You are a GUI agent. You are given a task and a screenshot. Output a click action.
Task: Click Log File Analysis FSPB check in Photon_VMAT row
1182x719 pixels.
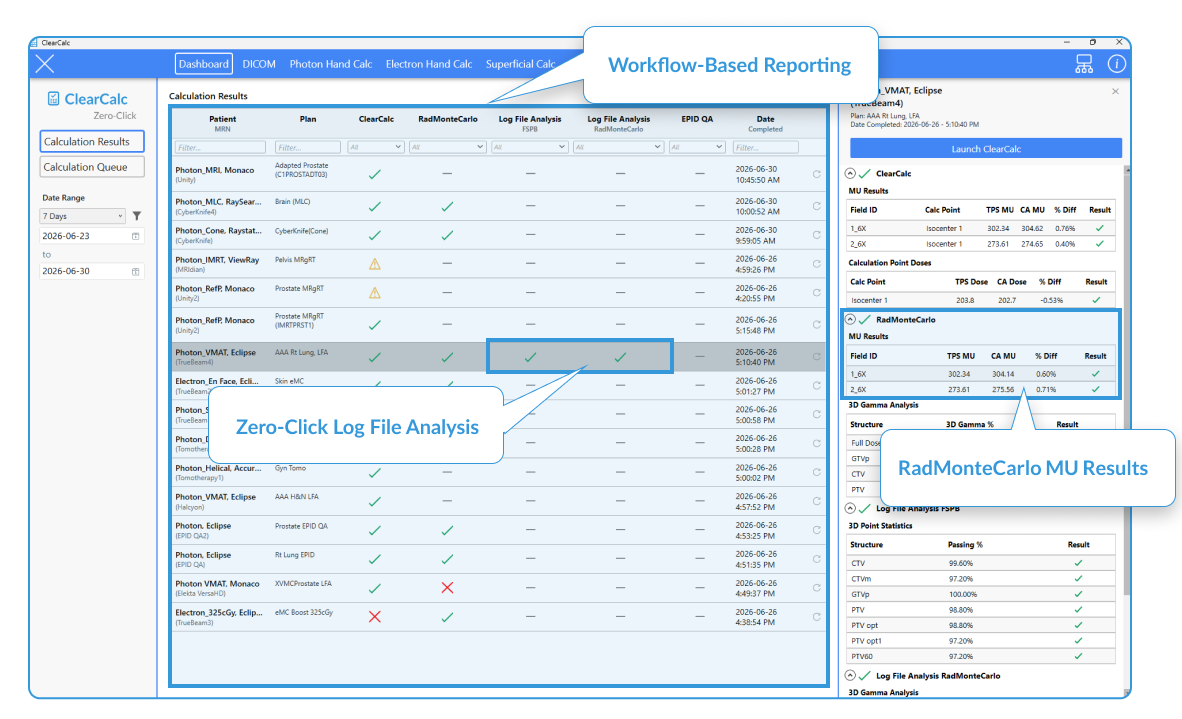coord(530,357)
